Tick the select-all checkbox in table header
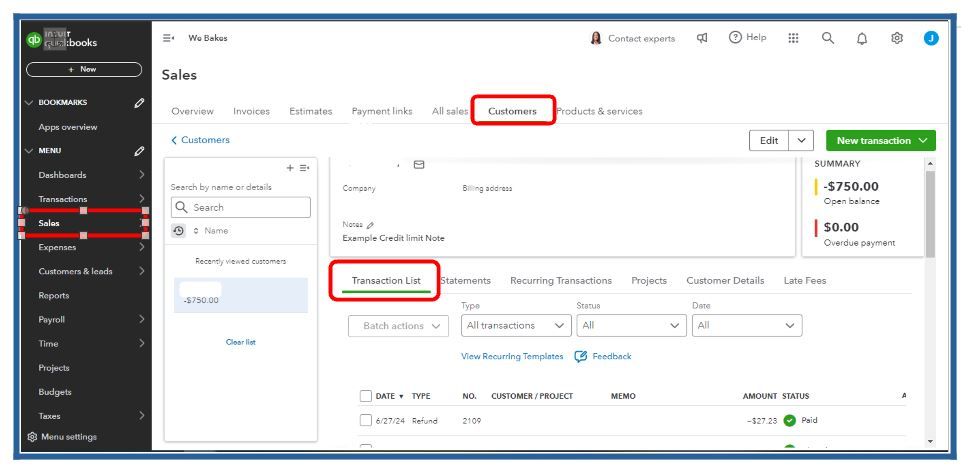Image resolution: width=972 pixels, height=471 pixels. [x=366, y=396]
